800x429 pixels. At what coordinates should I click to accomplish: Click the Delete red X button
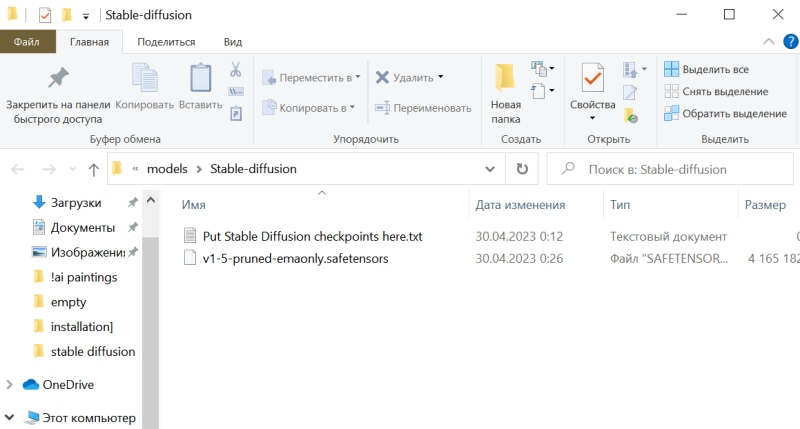(x=384, y=77)
